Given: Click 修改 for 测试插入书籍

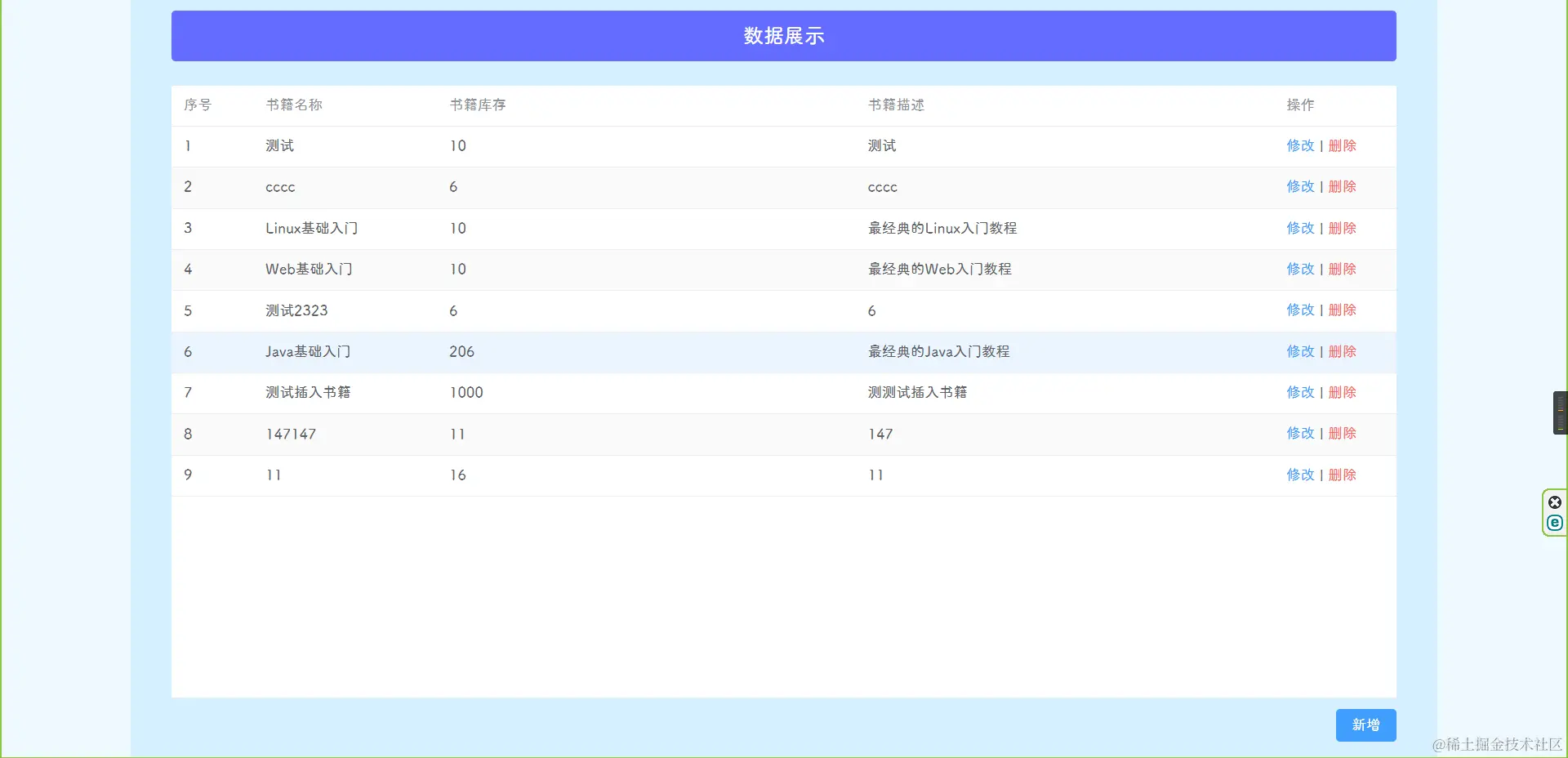Looking at the screenshot, I should [1300, 392].
